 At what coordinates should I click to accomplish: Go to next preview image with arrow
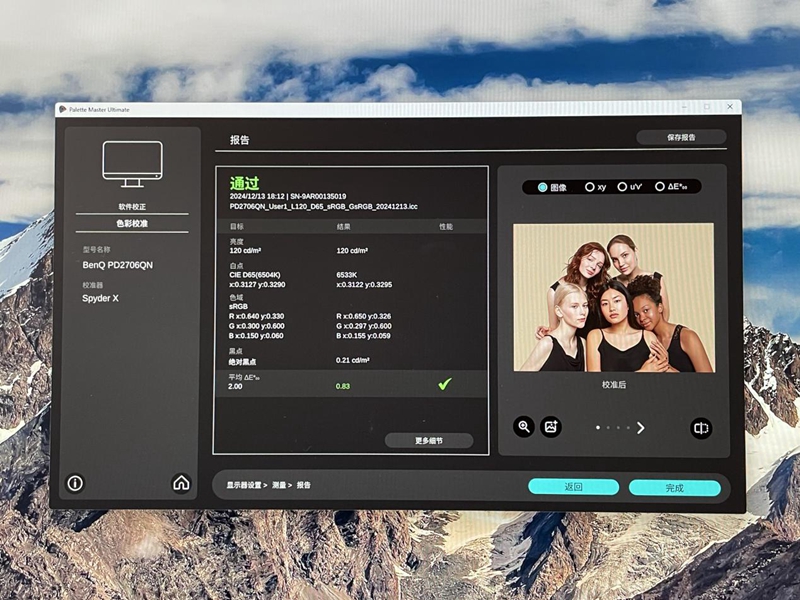coord(641,428)
